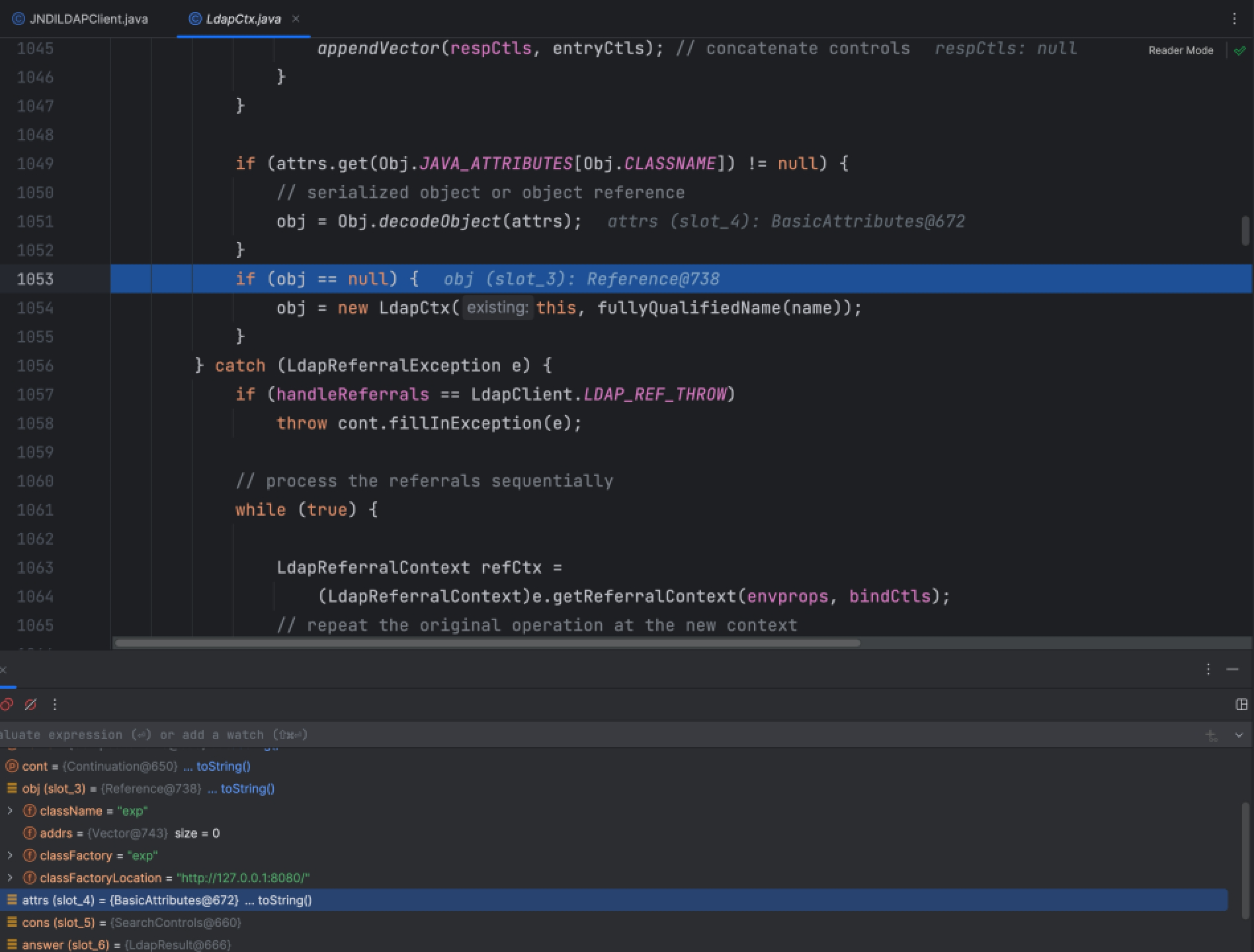Click the green inspections checkmark icon
The width and height of the screenshot is (1254, 952).
point(1240,50)
